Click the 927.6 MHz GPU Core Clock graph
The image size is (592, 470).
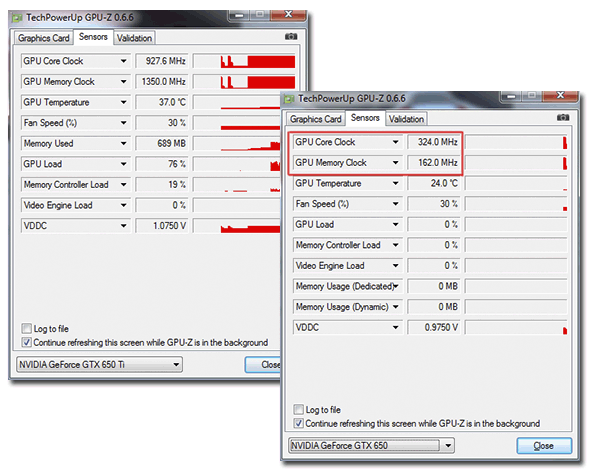tap(244, 61)
